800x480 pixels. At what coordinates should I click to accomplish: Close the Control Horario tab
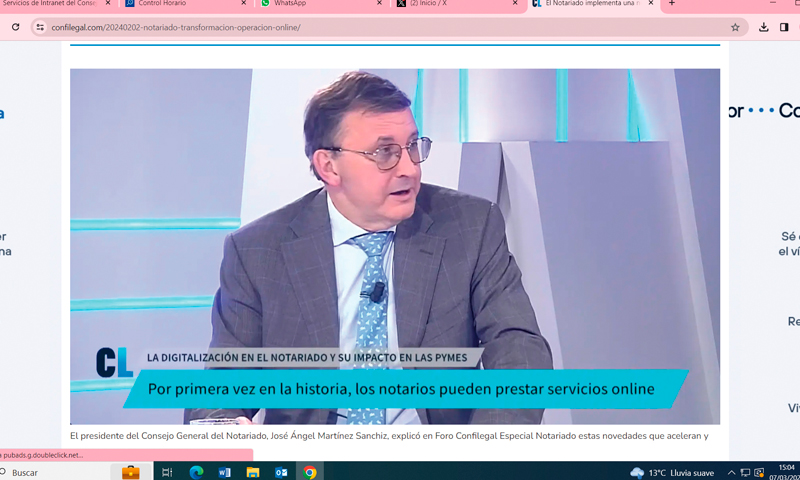pos(243,4)
